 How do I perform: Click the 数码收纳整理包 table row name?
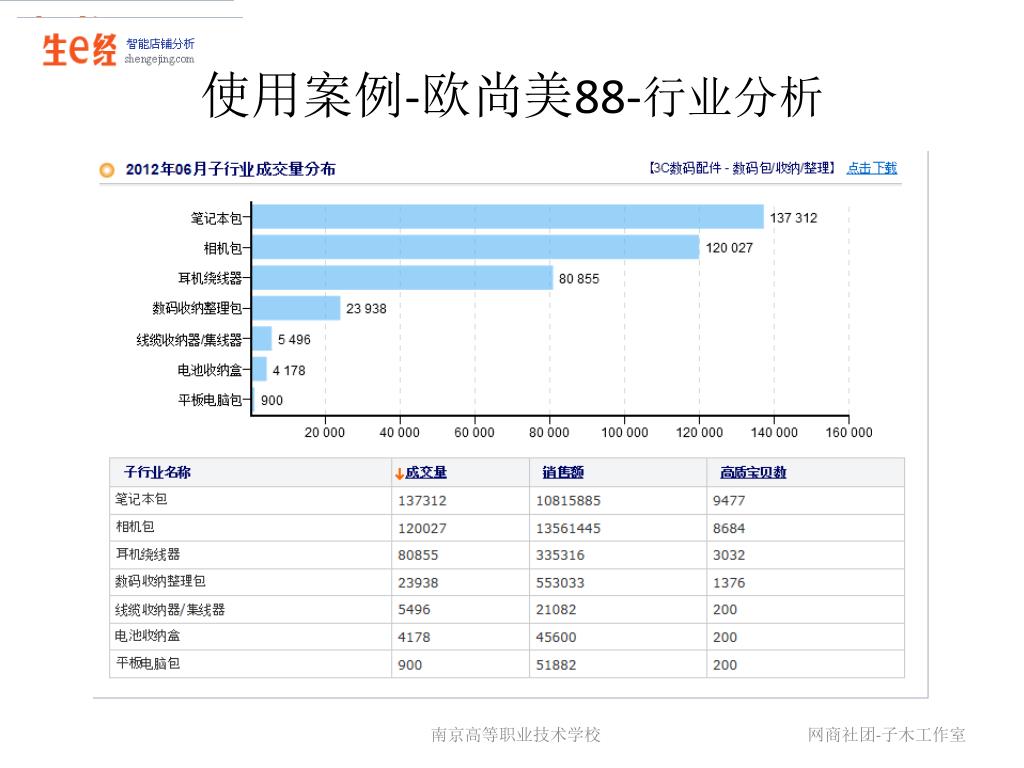click(160, 581)
